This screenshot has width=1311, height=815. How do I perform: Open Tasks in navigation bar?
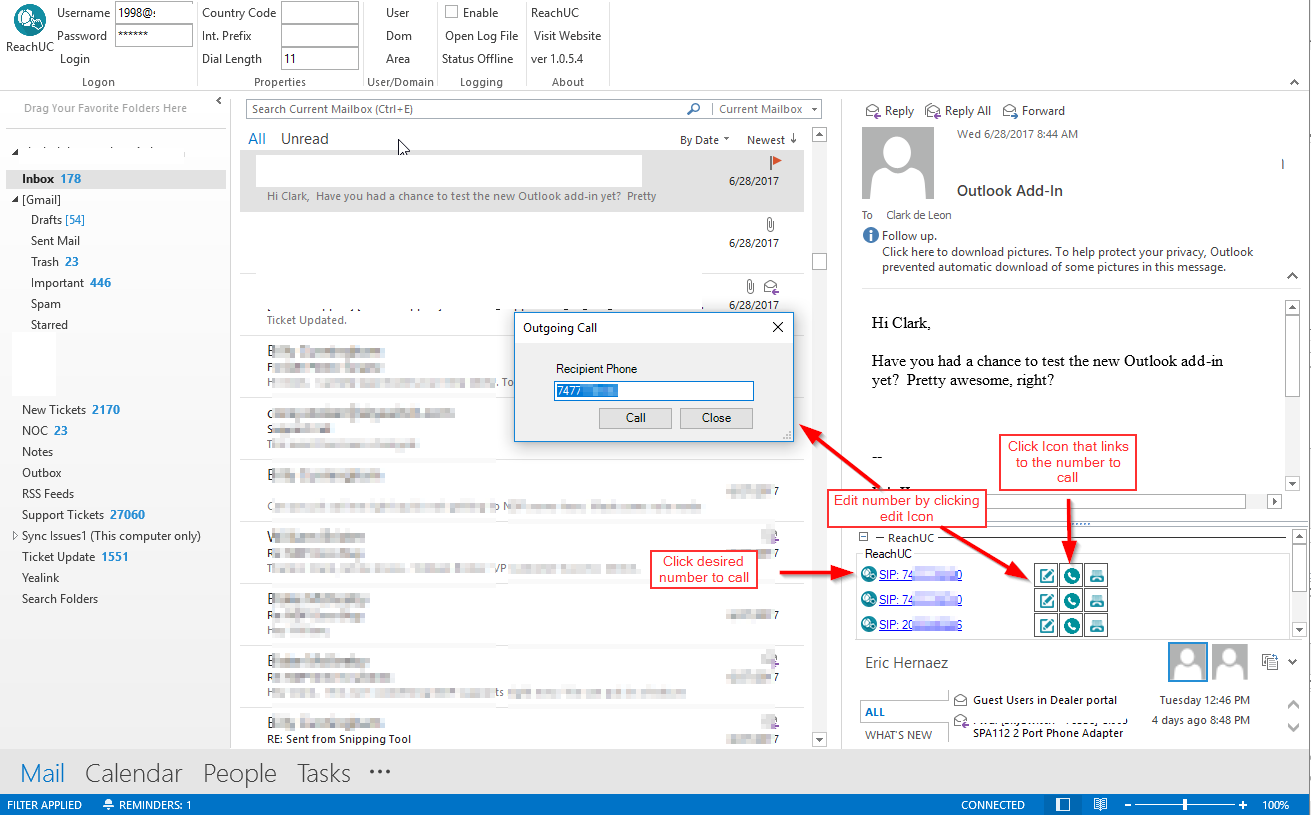[x=324, y=773]
